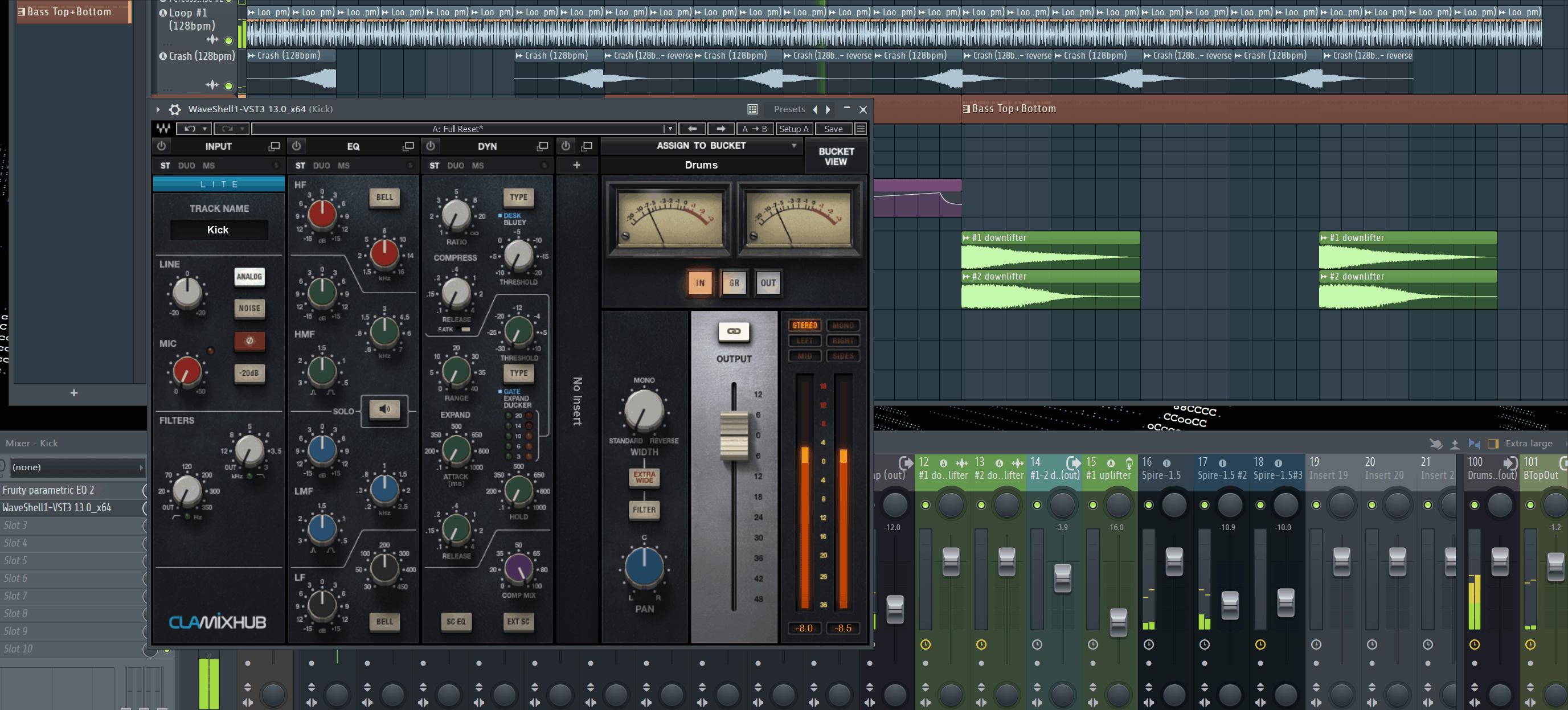Image resolution: width=1568 pixels, height=710 pixels.
Task: Click the EQ SOLO speaker button
Action: click(x=384, y=409)
